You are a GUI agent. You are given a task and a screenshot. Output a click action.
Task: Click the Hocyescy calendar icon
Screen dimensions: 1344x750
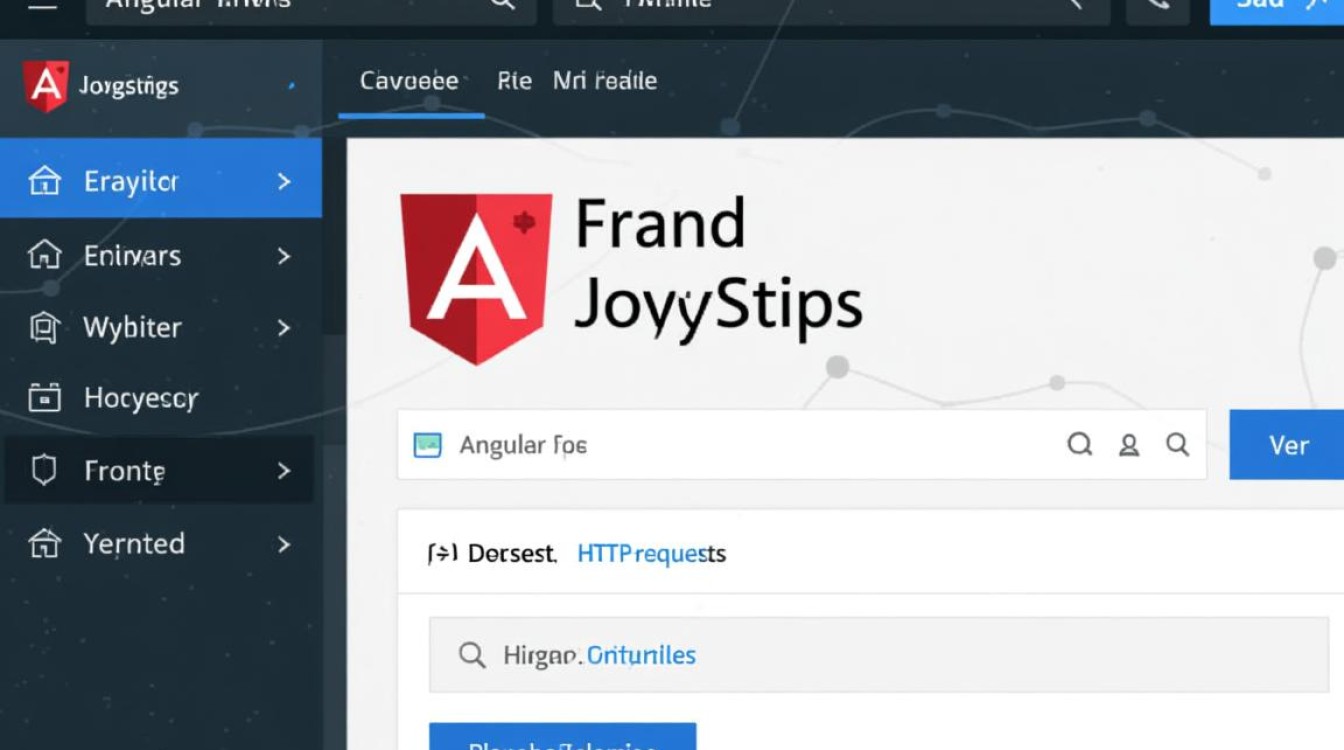[47, 397]
